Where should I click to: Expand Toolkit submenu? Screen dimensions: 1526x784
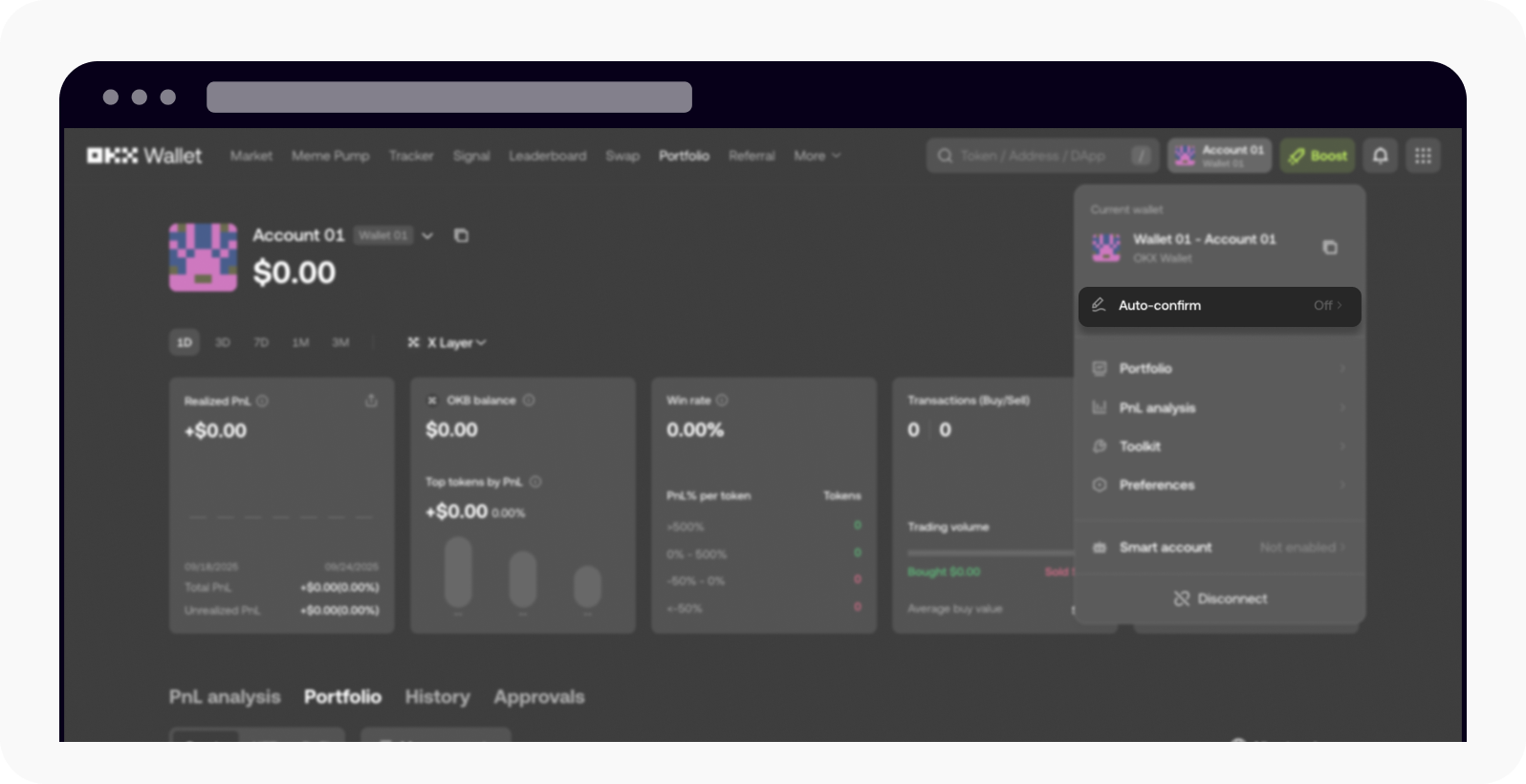coord(1342,446)
